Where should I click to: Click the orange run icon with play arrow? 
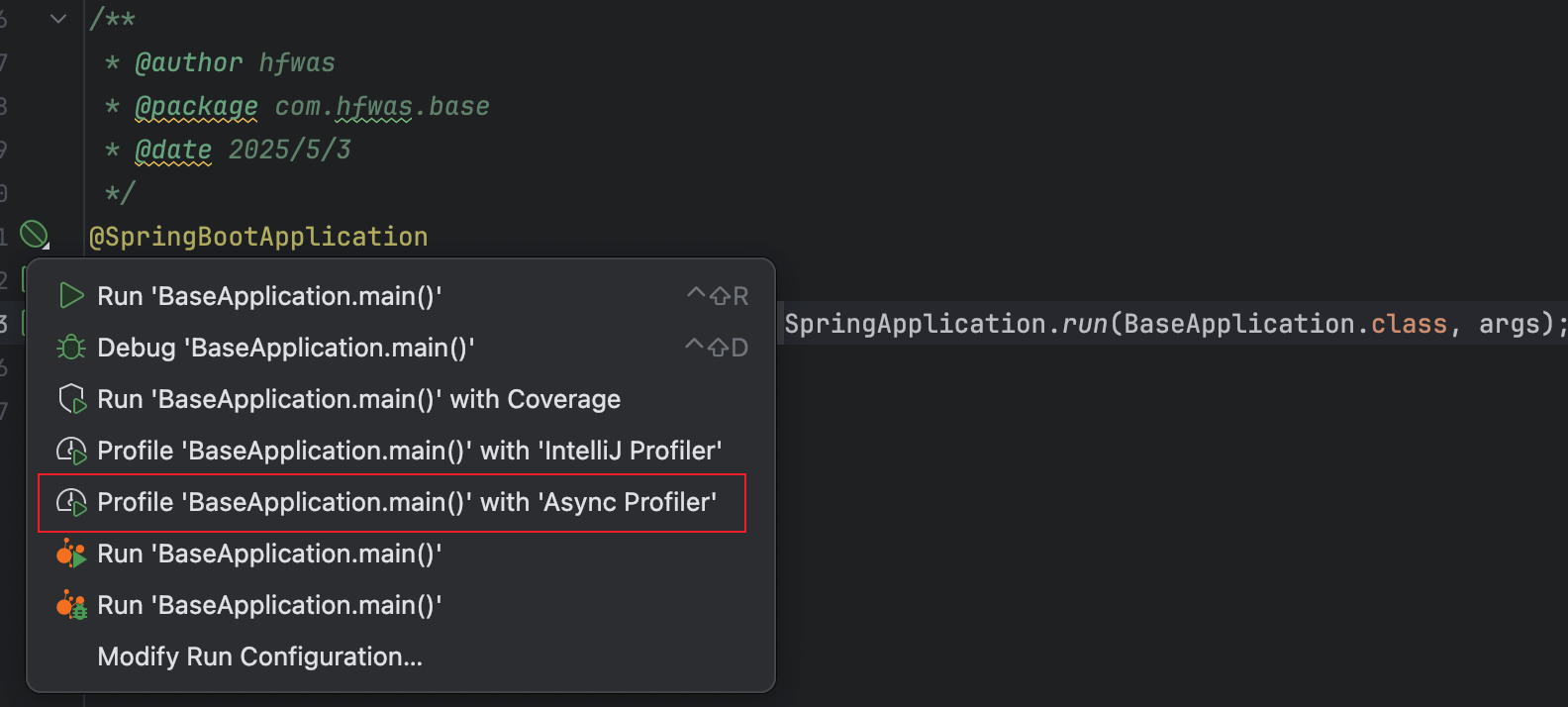[71, 554]
